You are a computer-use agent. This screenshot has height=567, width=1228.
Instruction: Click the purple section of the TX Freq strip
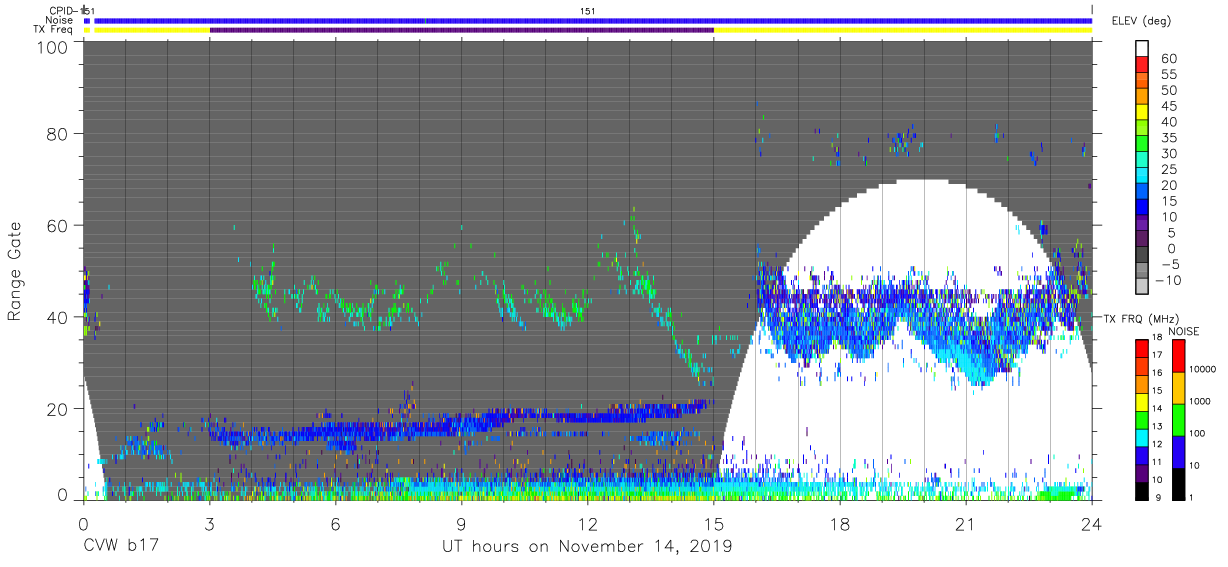[x=461, y=30]
